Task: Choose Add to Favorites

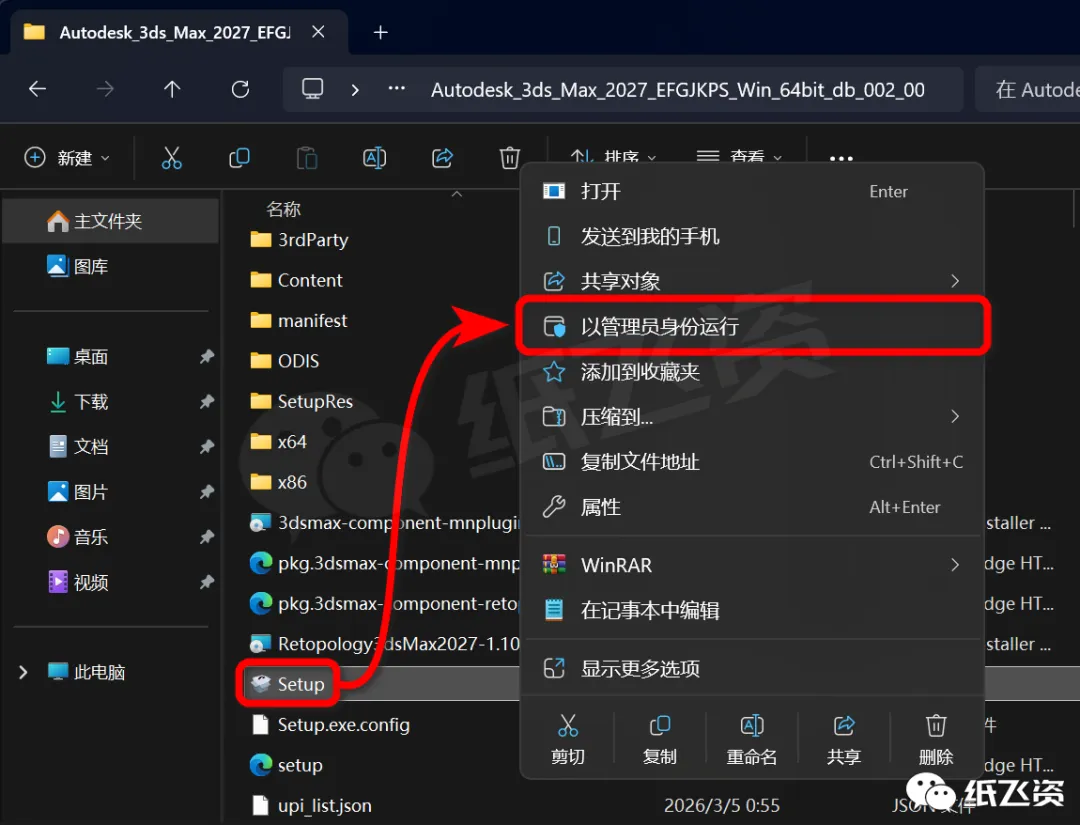Action: 751,372
